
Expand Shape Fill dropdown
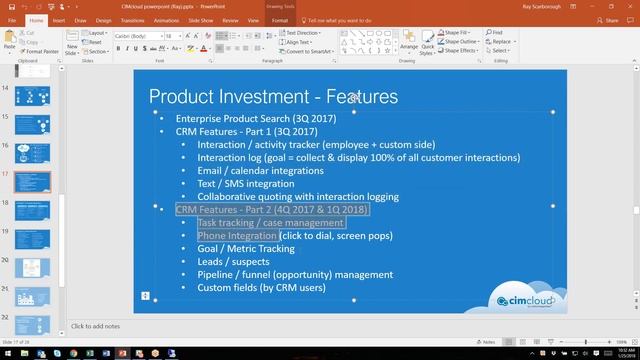[454, 32]
